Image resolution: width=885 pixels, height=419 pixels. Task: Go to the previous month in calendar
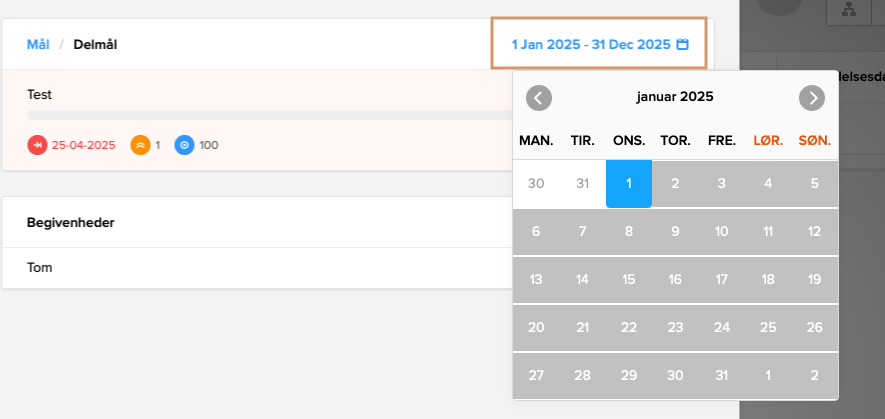point(539,98)
